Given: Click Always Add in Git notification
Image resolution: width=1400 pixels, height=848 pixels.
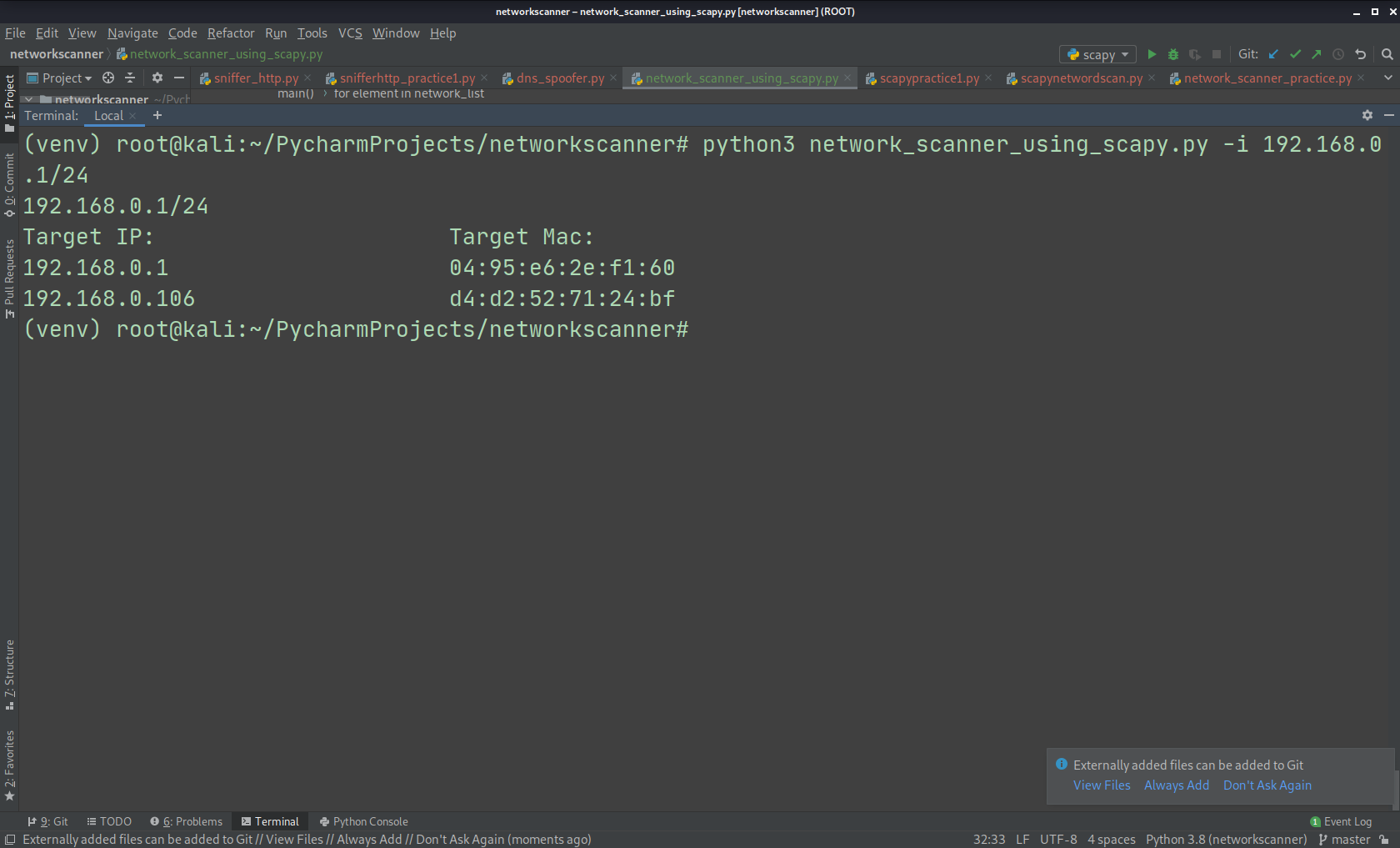Looking at the screenshot, I should [x=1176, y=785].
